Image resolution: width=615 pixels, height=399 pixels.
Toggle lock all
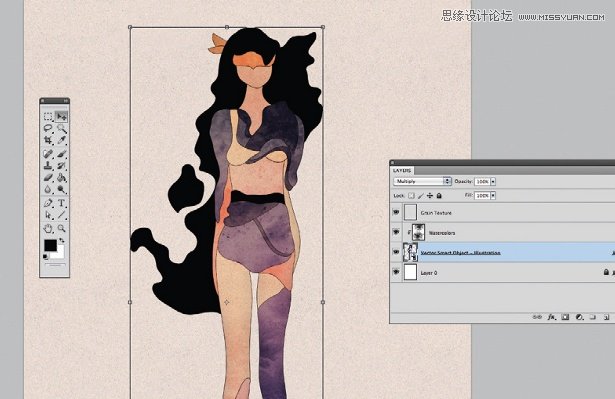(x=439, y=195)
